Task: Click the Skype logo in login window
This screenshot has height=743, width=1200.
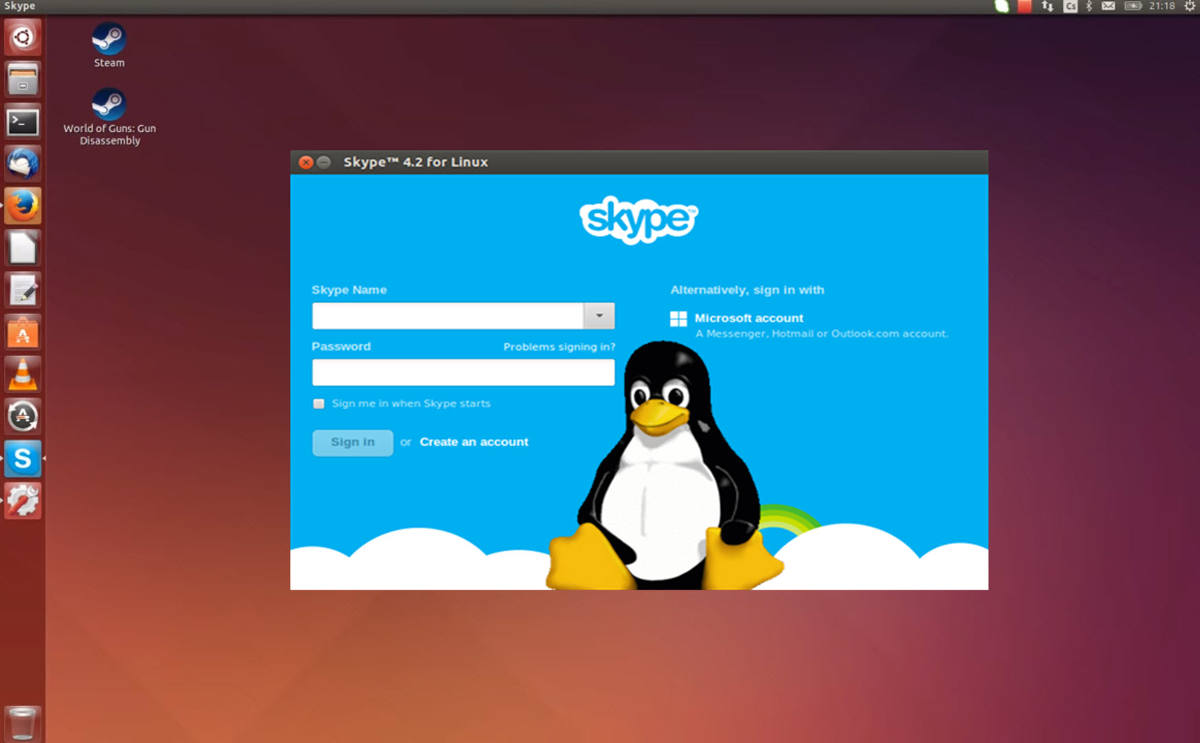Action: click(x=638, y=219)
